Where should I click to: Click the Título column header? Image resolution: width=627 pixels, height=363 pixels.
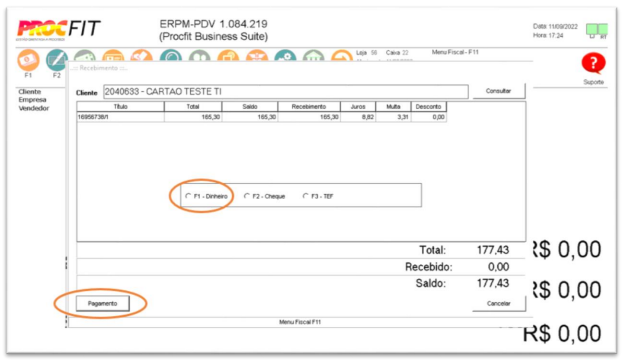point(120,107)
